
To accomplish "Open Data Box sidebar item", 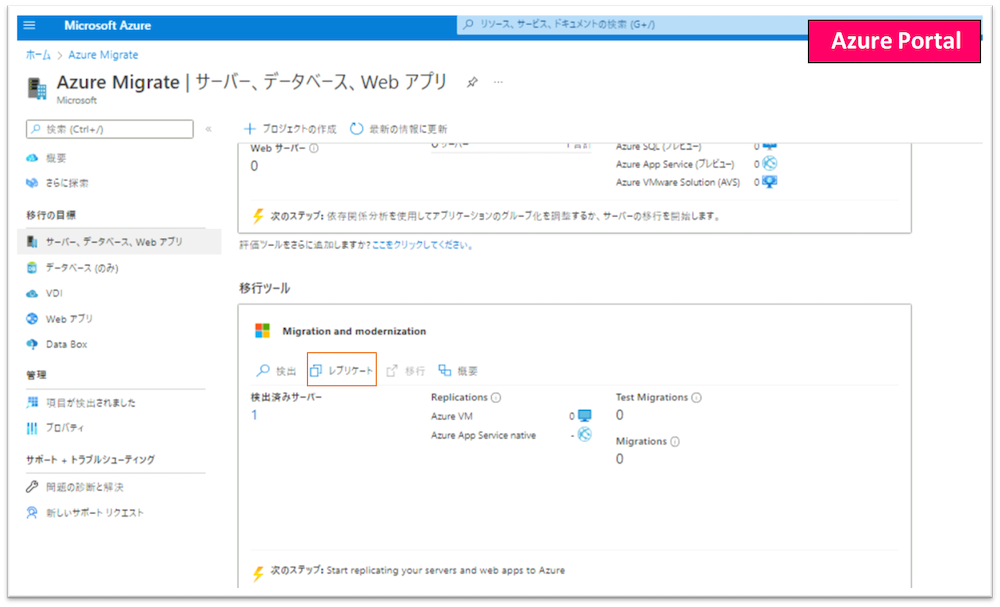I will pyautogui.click(x=66, y=344).
